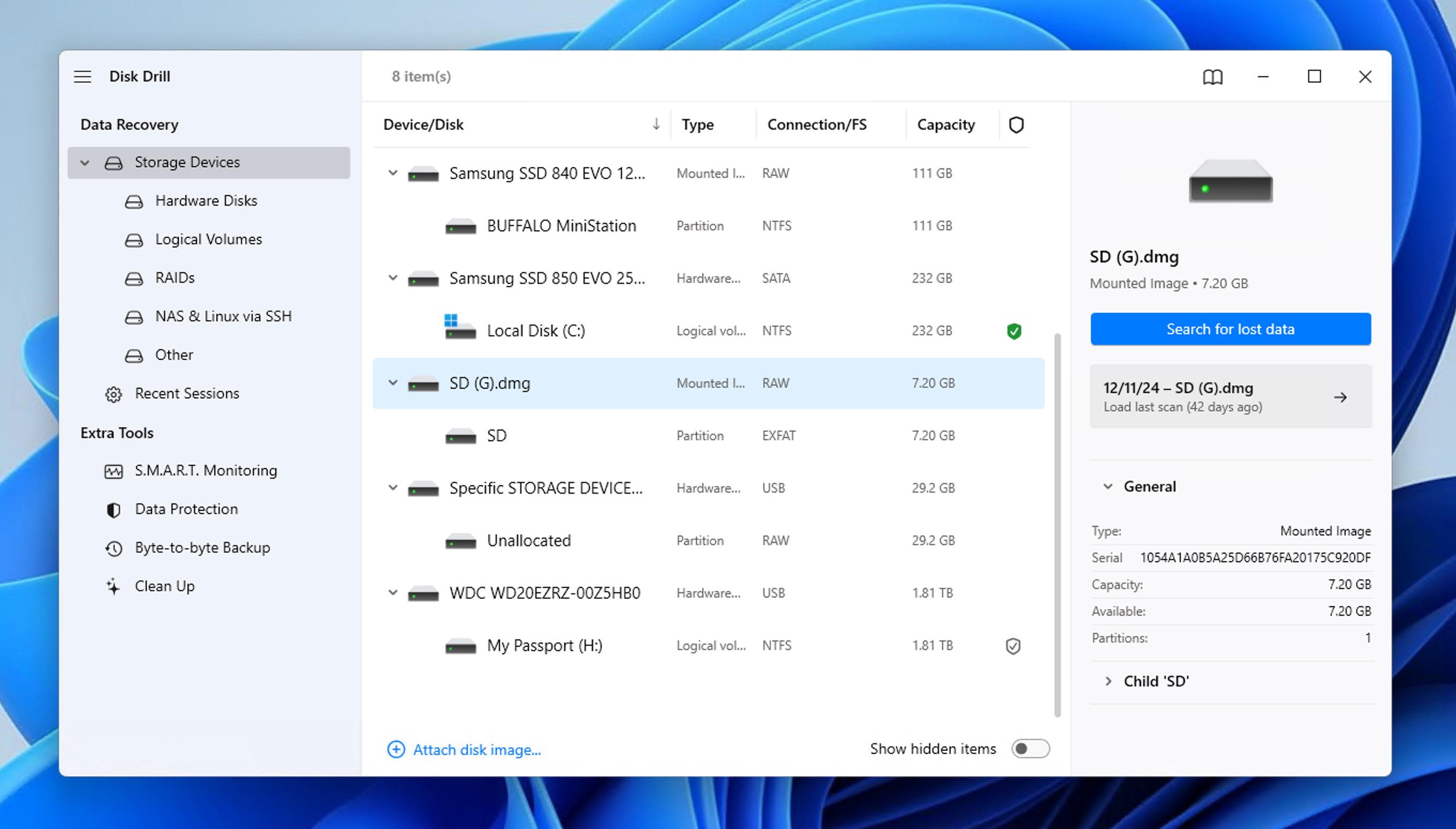
Task: Collapse the General details section
Action: pos(1108,486)
